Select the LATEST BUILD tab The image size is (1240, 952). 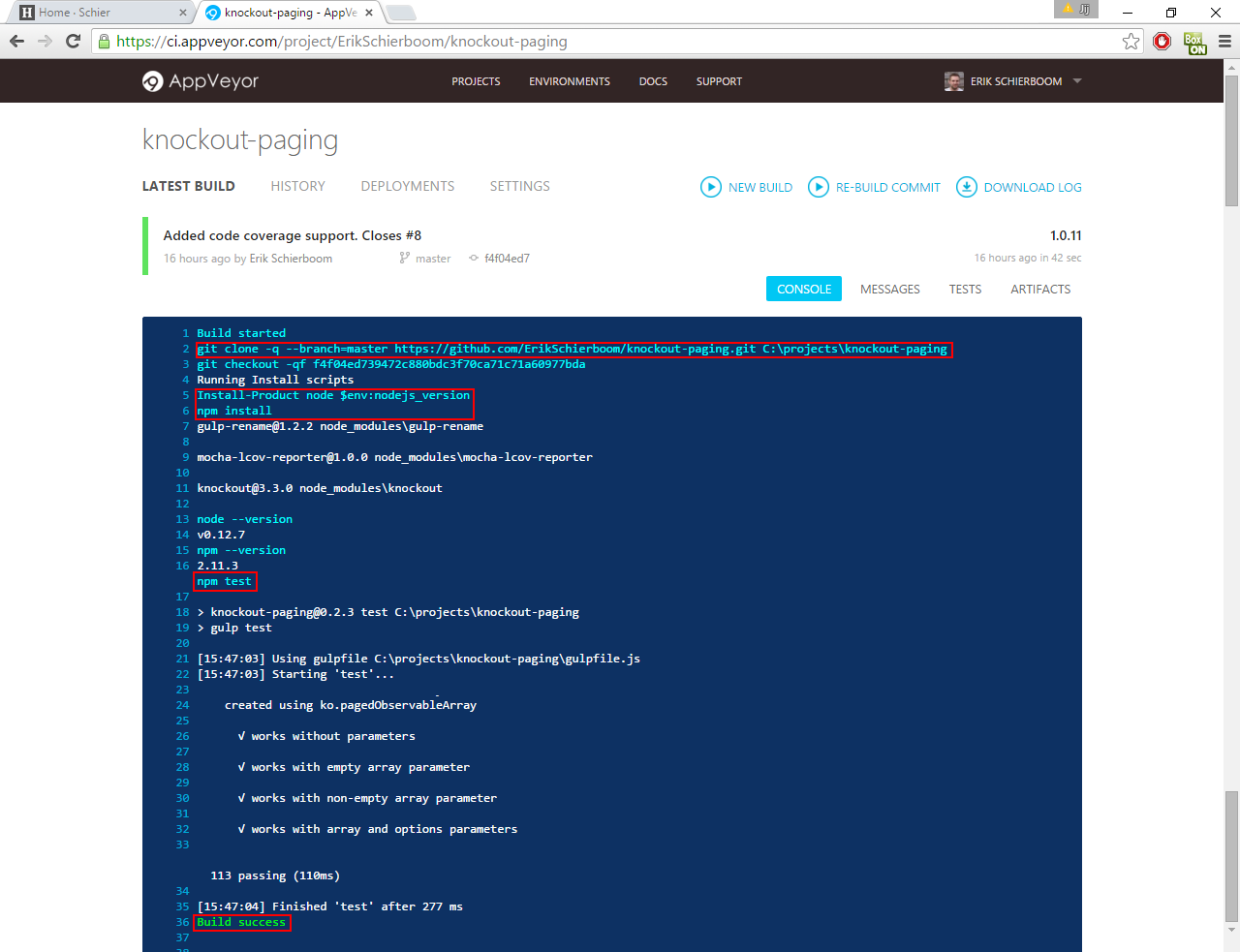tap(188, 186)
